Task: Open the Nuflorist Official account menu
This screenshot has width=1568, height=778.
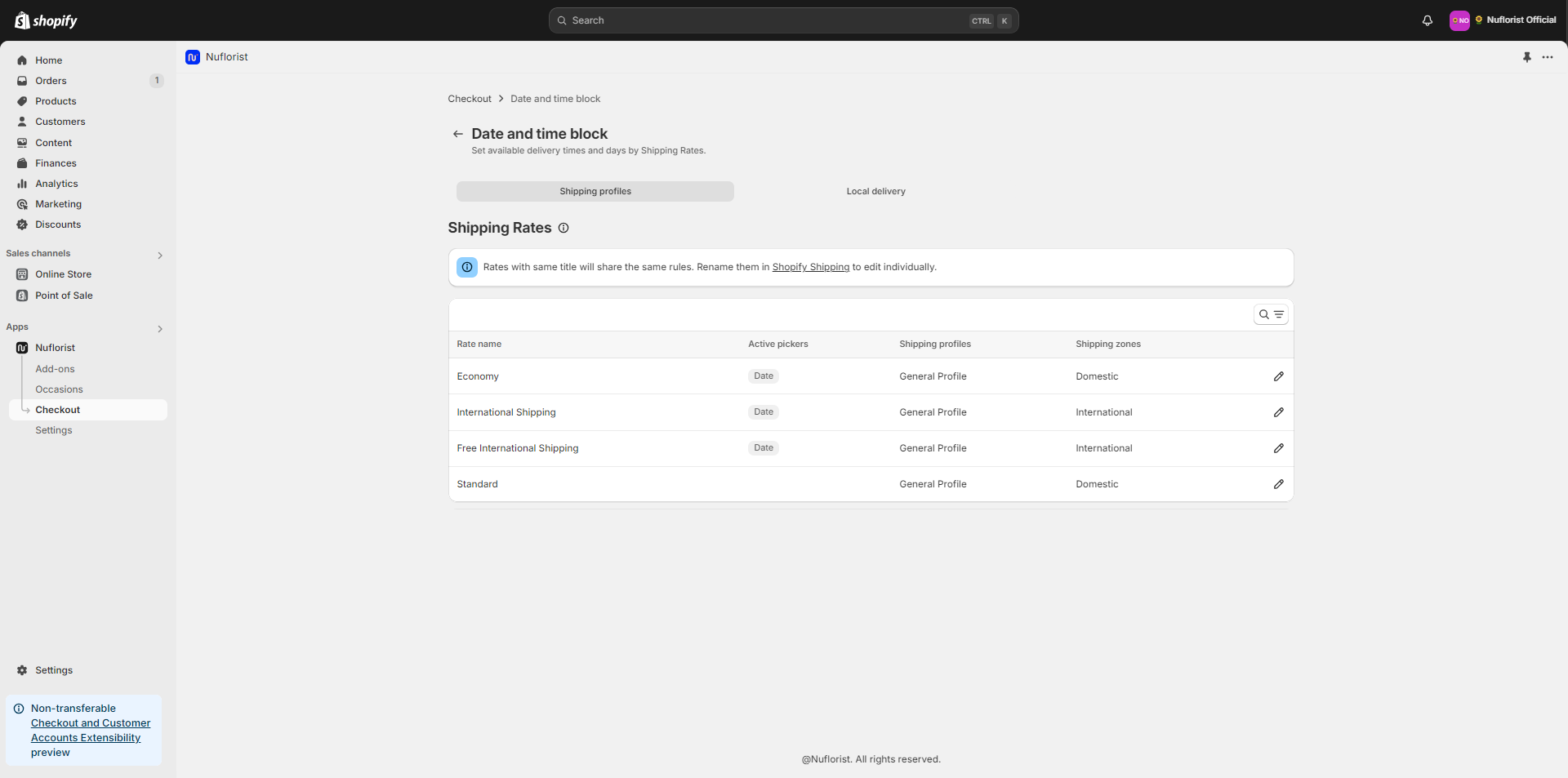Action: point(1503,20)
